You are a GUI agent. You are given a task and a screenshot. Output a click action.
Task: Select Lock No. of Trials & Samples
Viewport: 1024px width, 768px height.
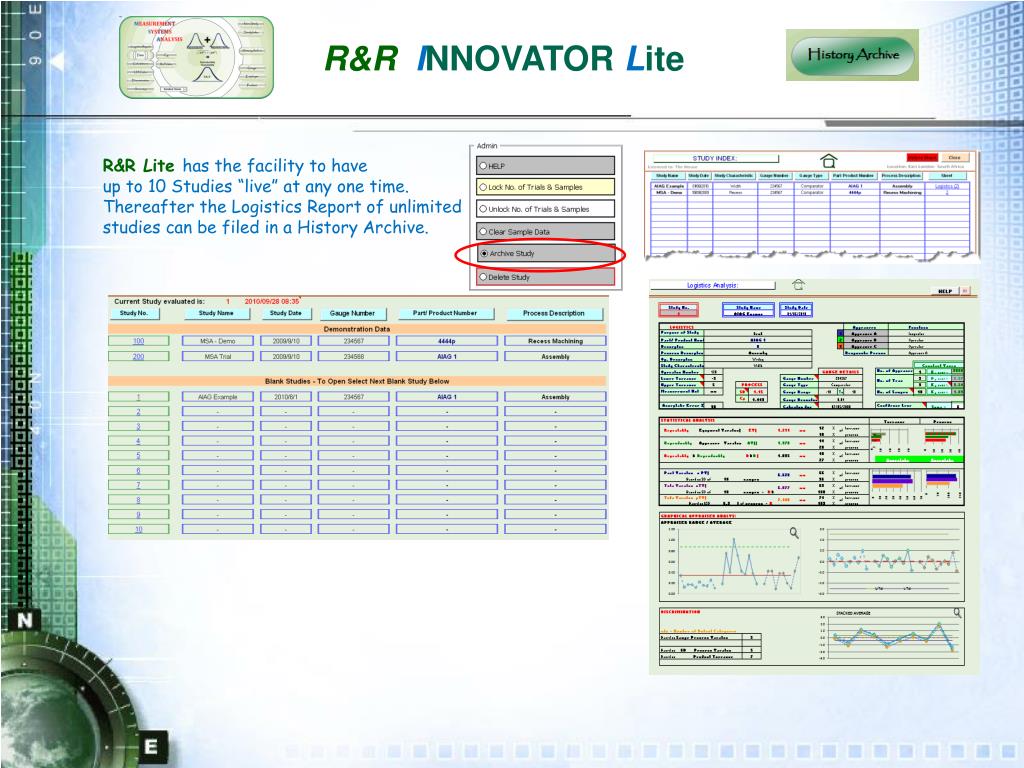545,187
